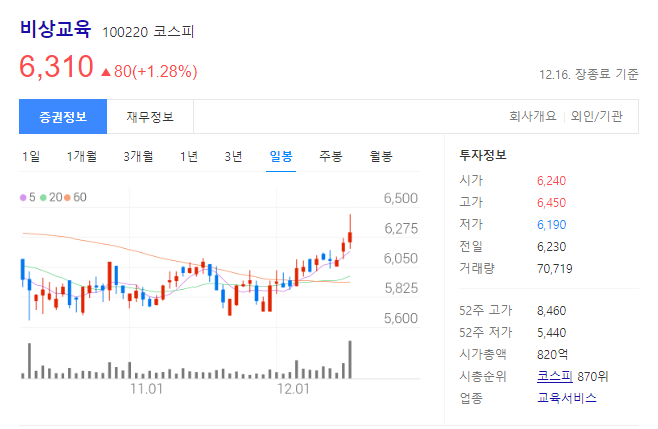Click the 6,275 price axis label
658x429 pixels.
[401, 228]
